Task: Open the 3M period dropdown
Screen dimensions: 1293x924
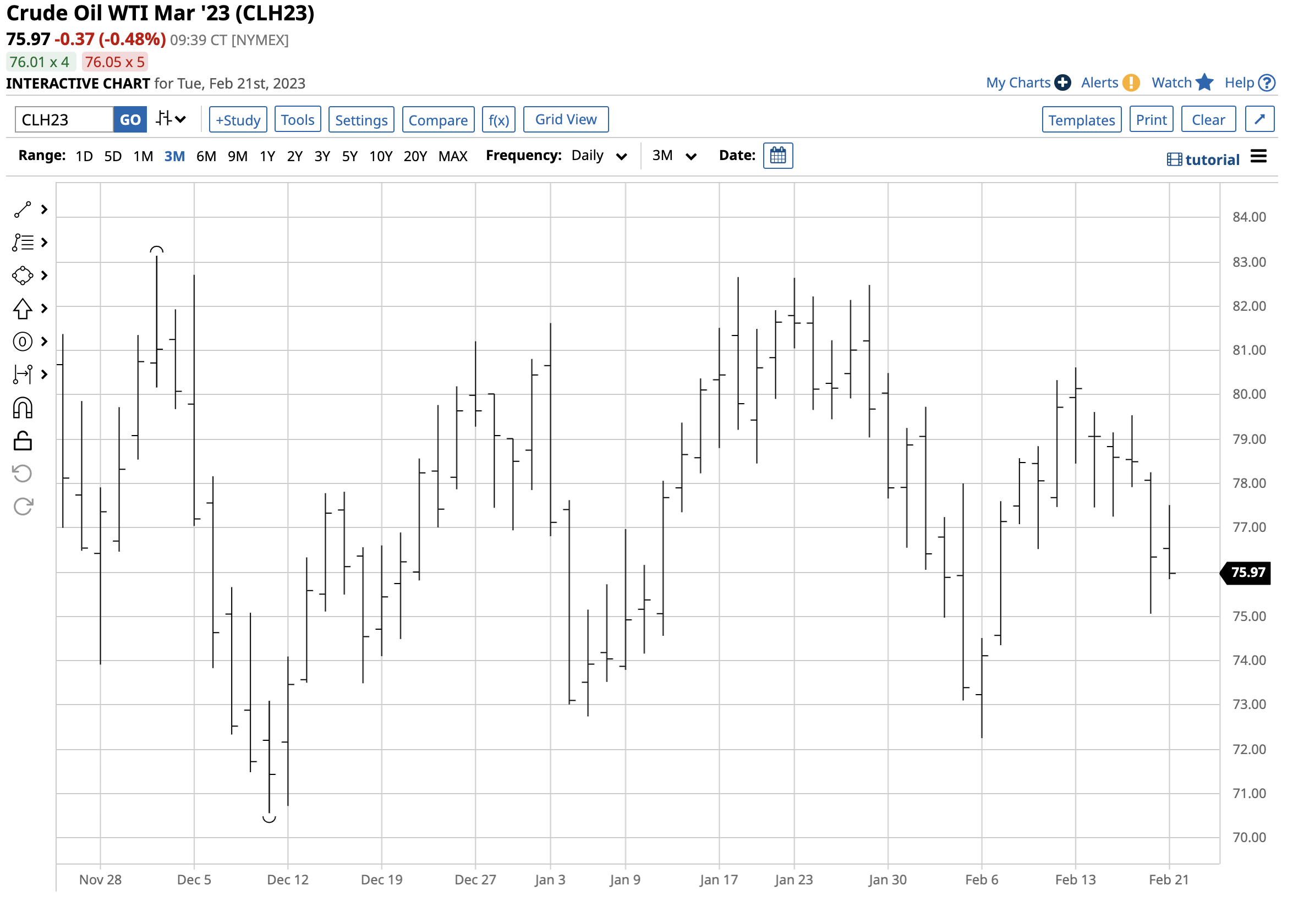Action: click(x=675, y=156)
